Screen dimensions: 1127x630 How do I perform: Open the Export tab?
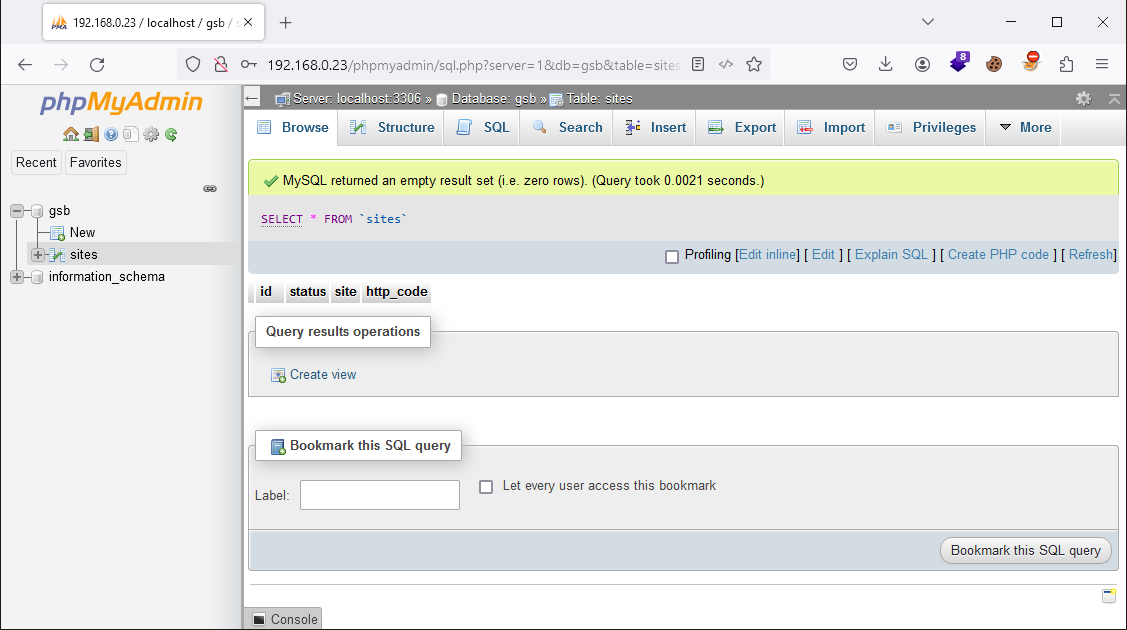[742, 127]
